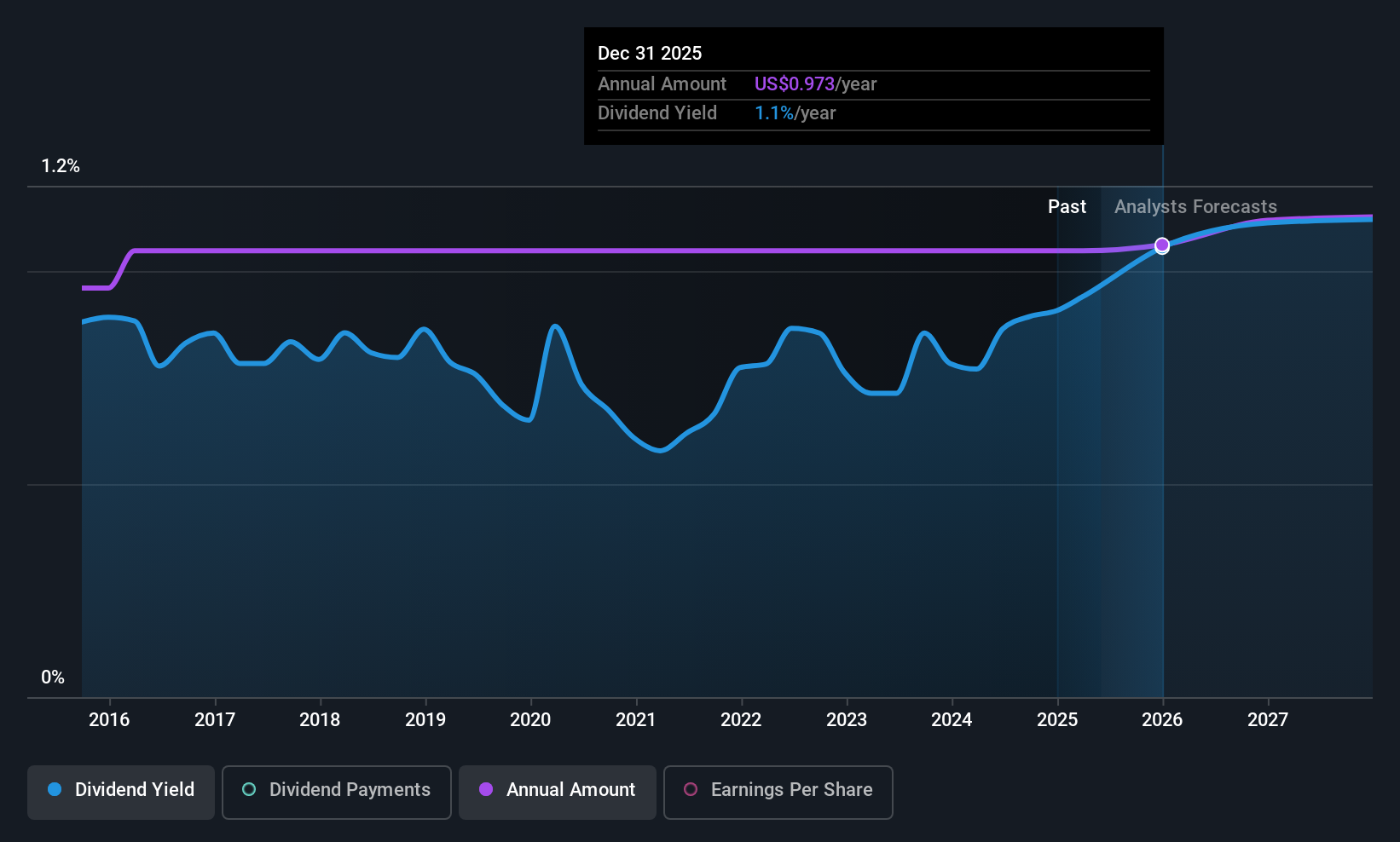Click the Dividend Yield tooltip row label
This screenshot has width=1400, height=842.
pos(657,113)
